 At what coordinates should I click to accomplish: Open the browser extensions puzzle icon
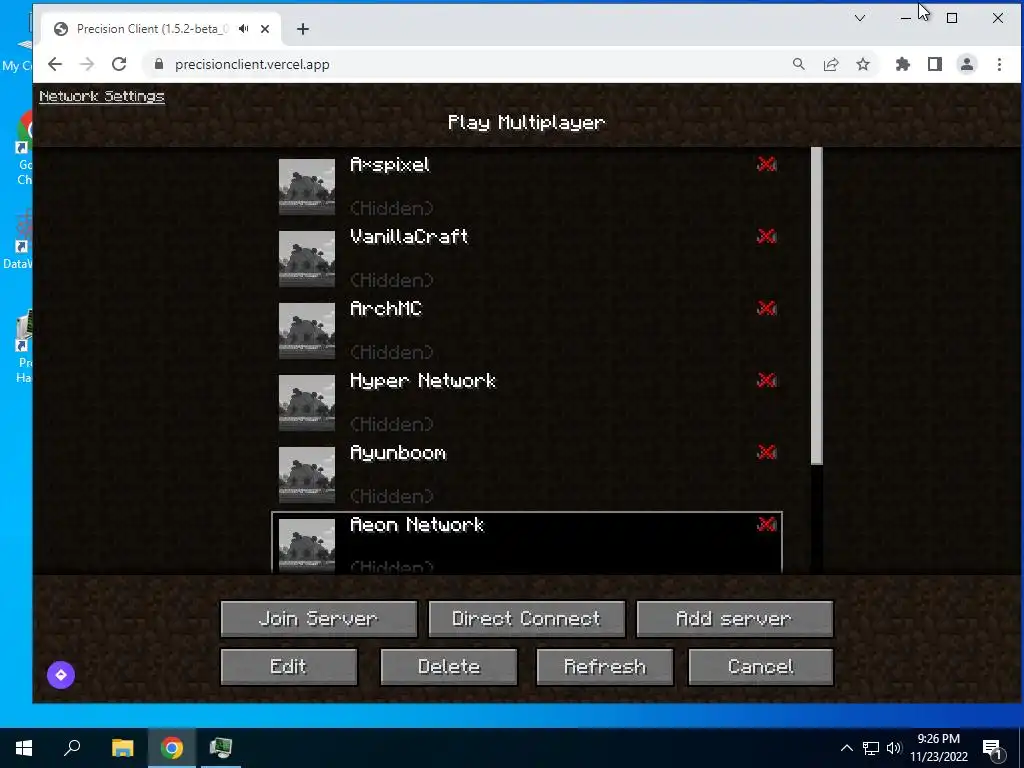coord(903,64)
